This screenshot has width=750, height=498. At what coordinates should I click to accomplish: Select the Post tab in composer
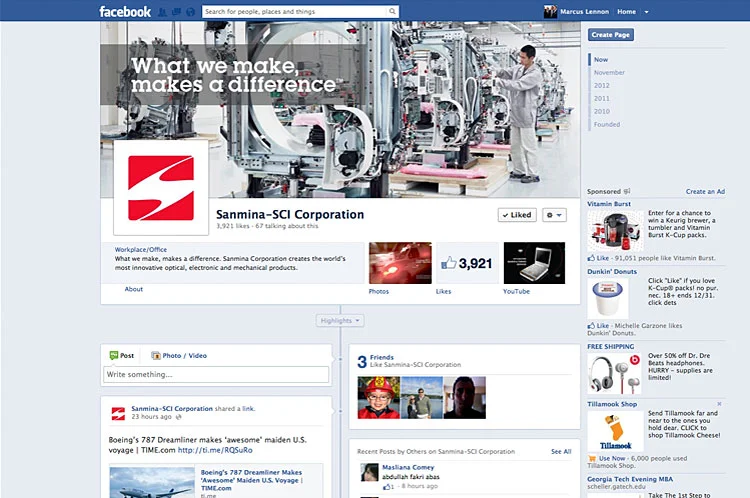122,355
